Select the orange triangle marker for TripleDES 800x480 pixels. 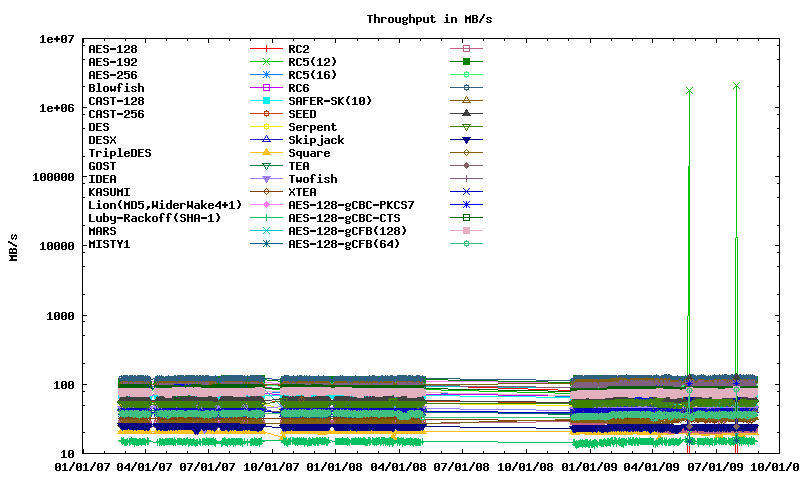(x=266, y=152)
